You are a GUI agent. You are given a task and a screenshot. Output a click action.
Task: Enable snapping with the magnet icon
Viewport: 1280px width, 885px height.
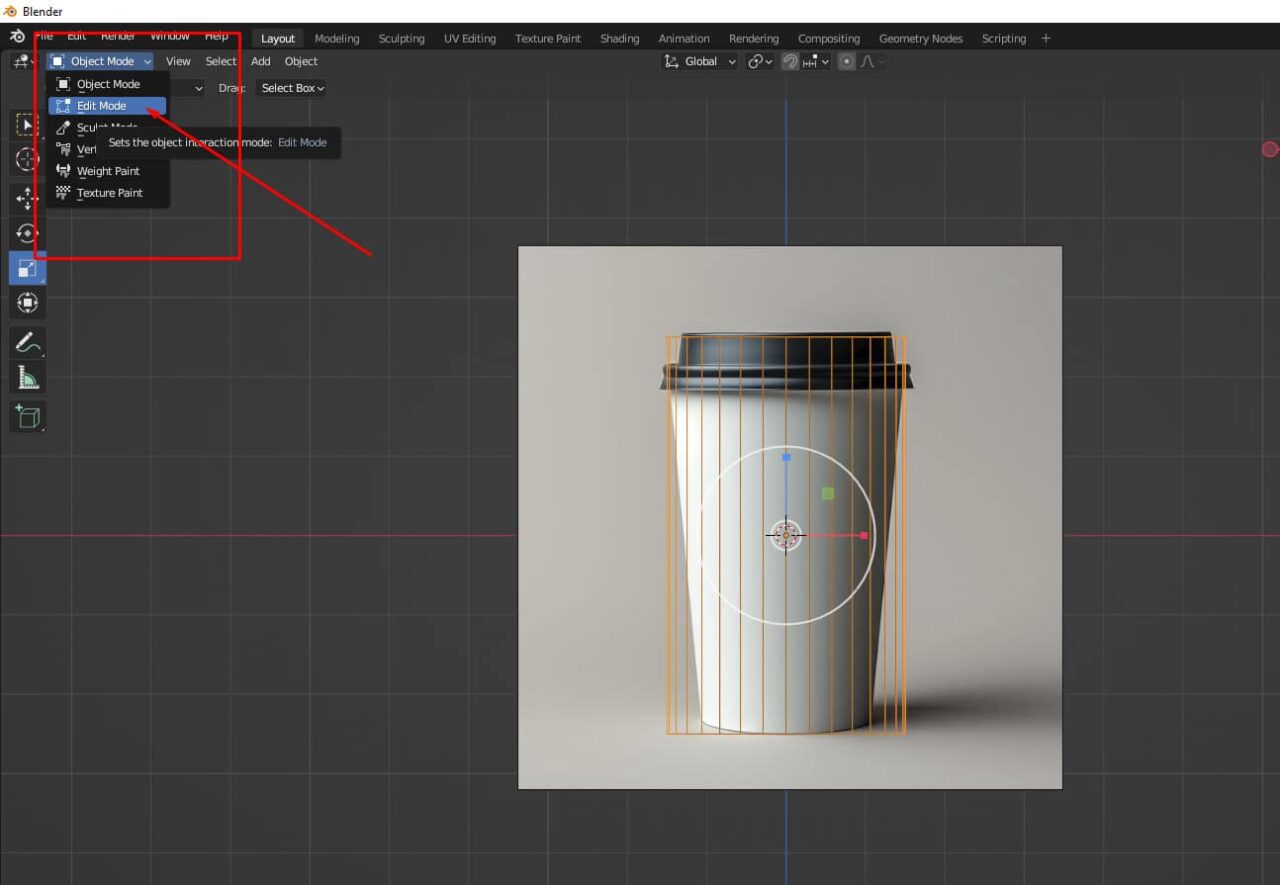789,61
